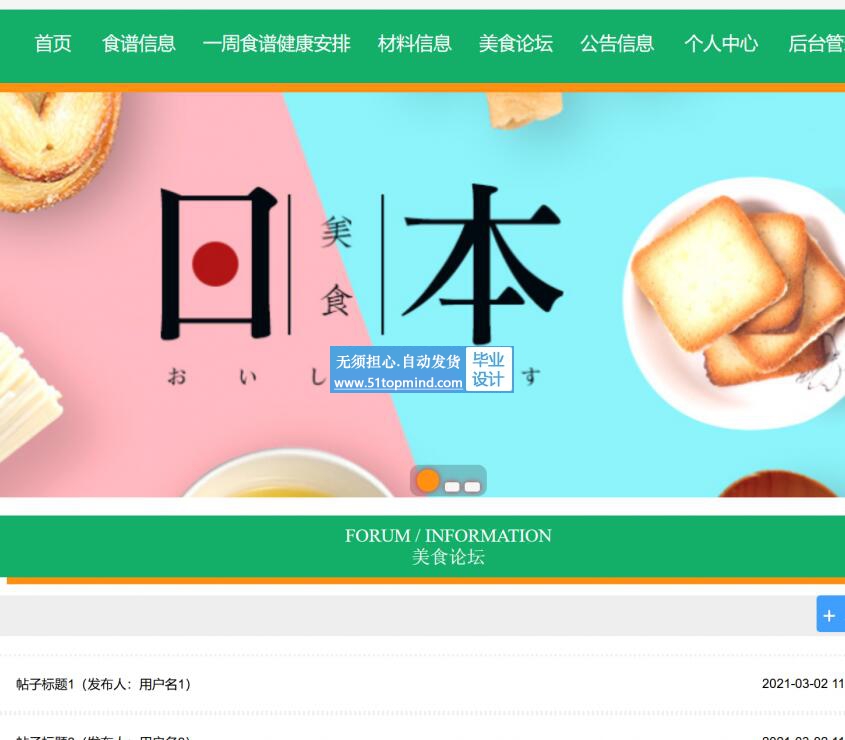Viewport: 845px width, 740px height.
Task: Open forum post 帖子标题1 by 用户名1
Action: (103, 684)
